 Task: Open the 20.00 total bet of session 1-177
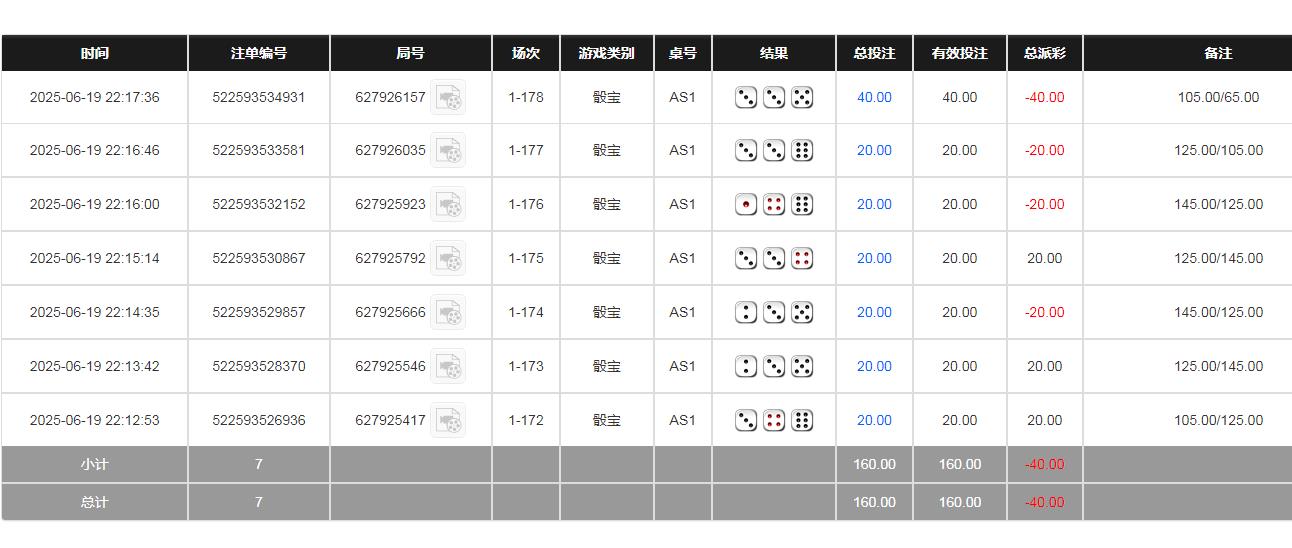(874, 151)
